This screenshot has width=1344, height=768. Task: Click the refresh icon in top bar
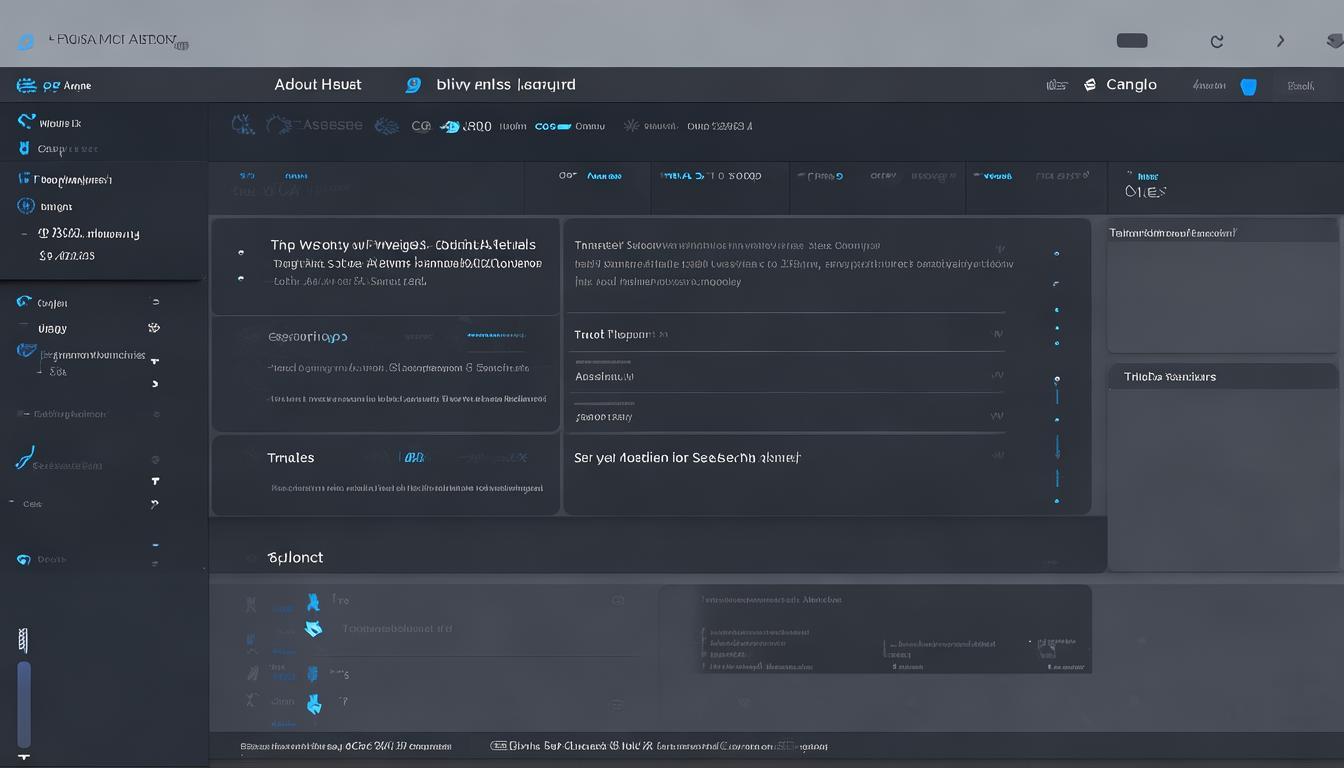tap(1217, 41)
